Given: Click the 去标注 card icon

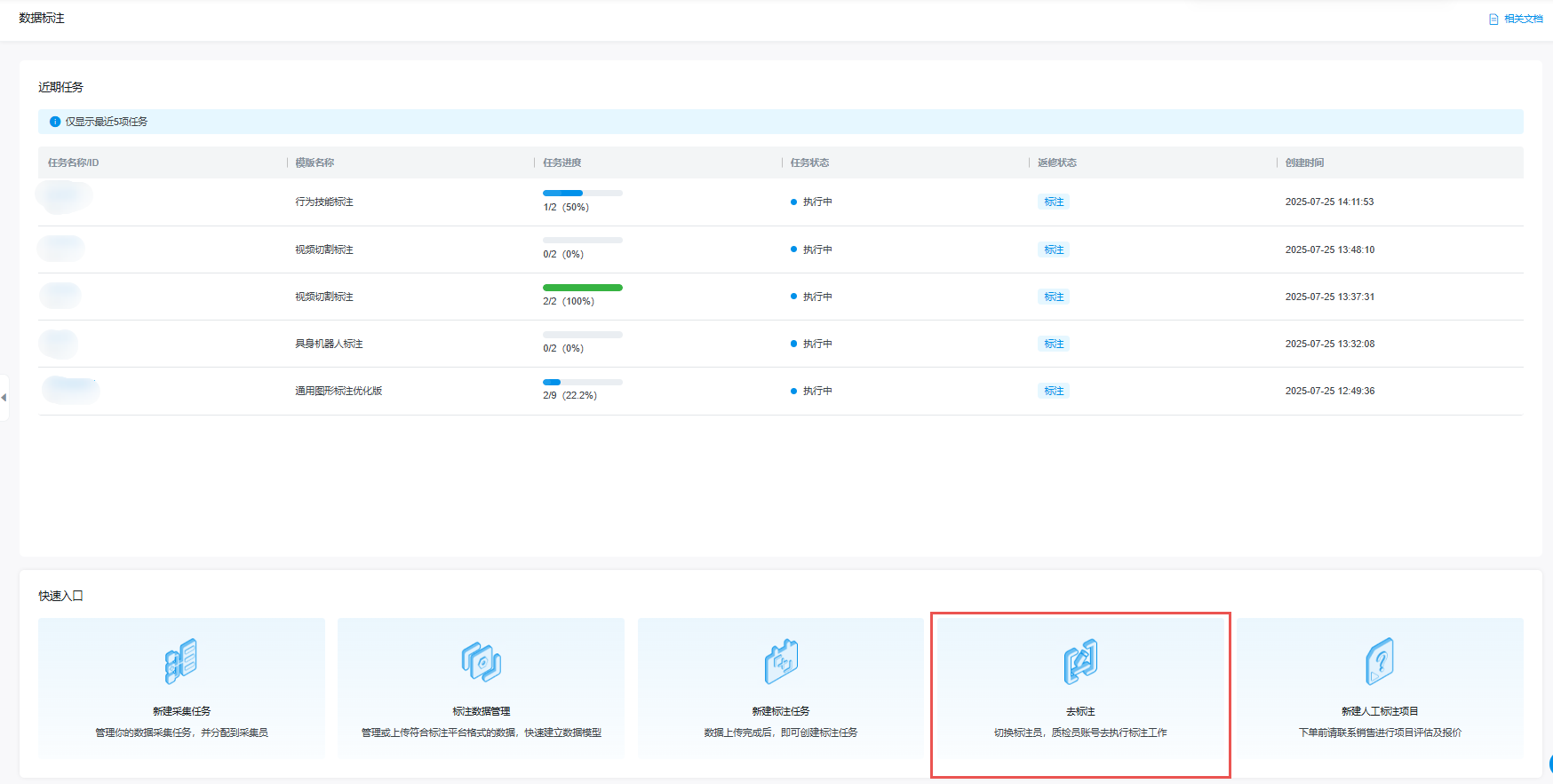Looking at the screenshot, I should (1080, 661).
